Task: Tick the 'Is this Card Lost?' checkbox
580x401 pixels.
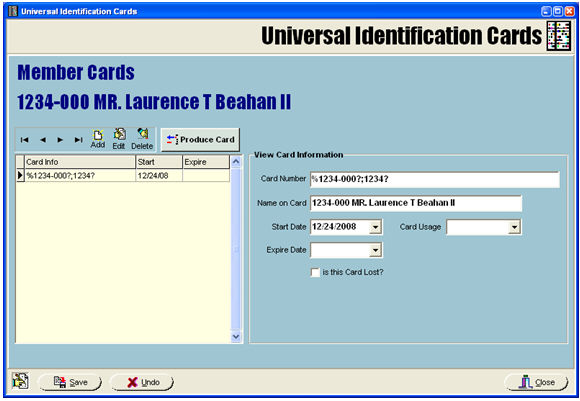Action: pyautogui.click(x=315, y=273)
